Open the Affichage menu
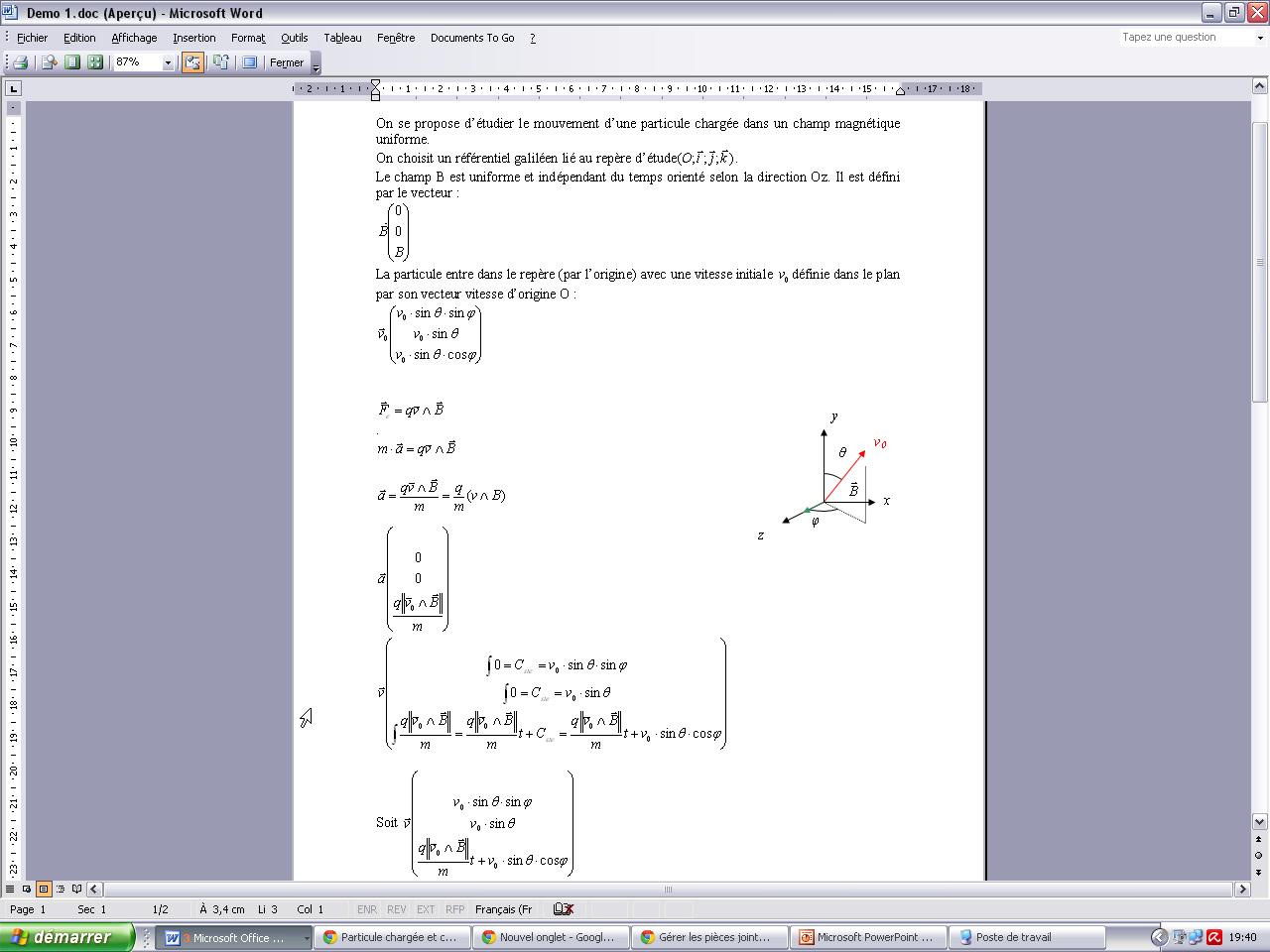The width and height of the screenshot is (1270, 952). click(x=134, y=38)
